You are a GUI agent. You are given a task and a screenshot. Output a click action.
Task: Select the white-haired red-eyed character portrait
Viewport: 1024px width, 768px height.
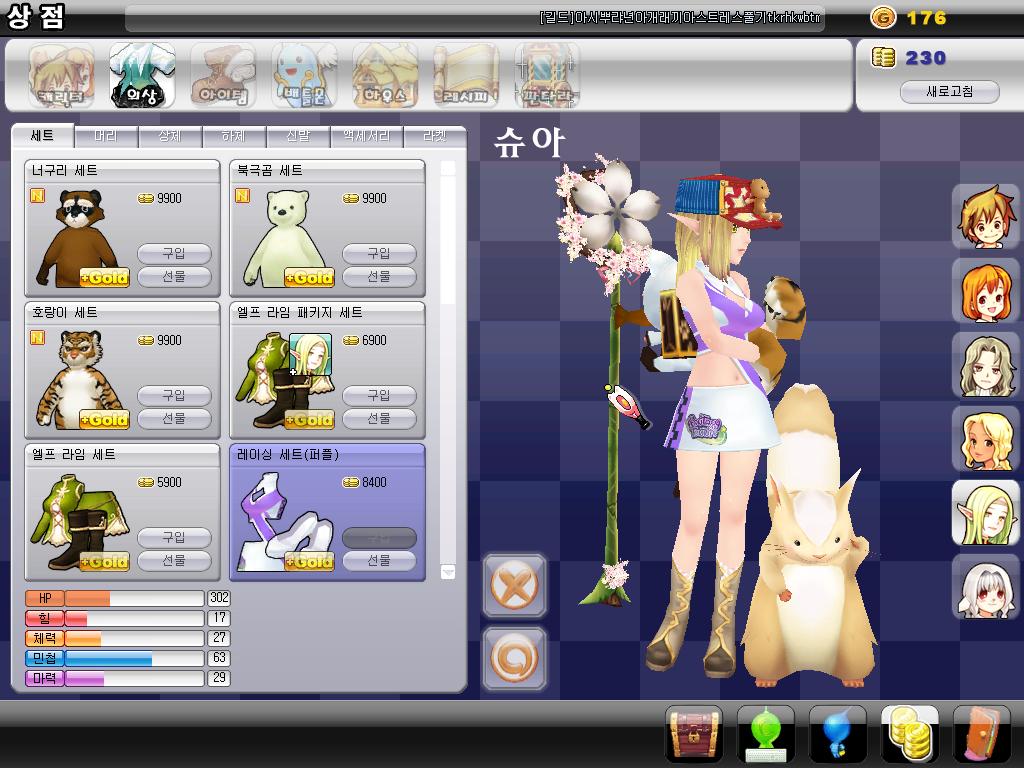coord(986,587)
